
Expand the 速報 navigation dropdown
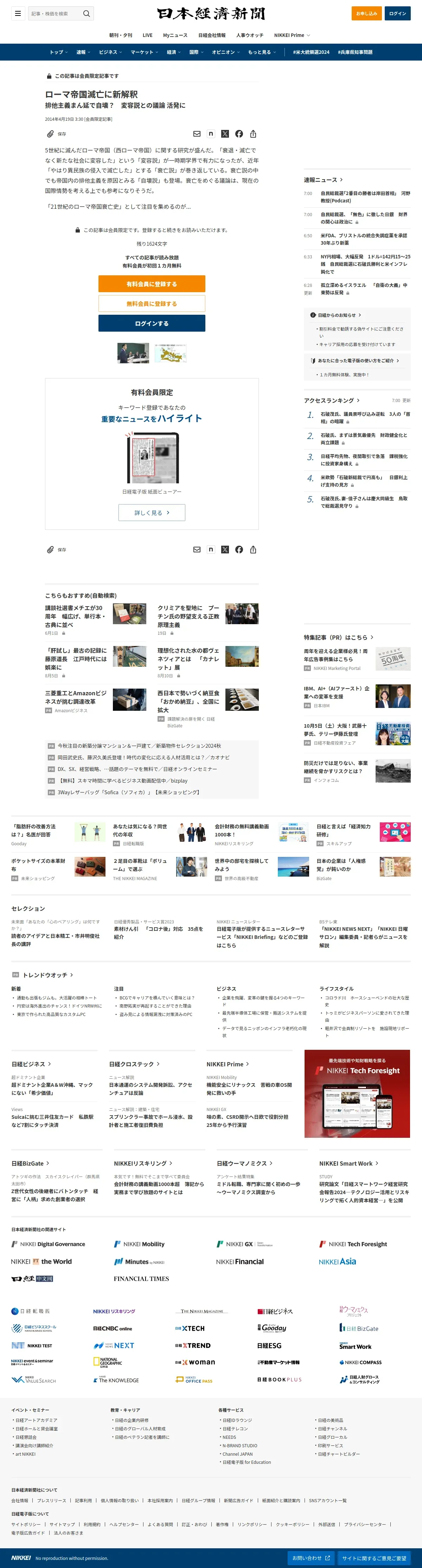(x=83, y=52)
